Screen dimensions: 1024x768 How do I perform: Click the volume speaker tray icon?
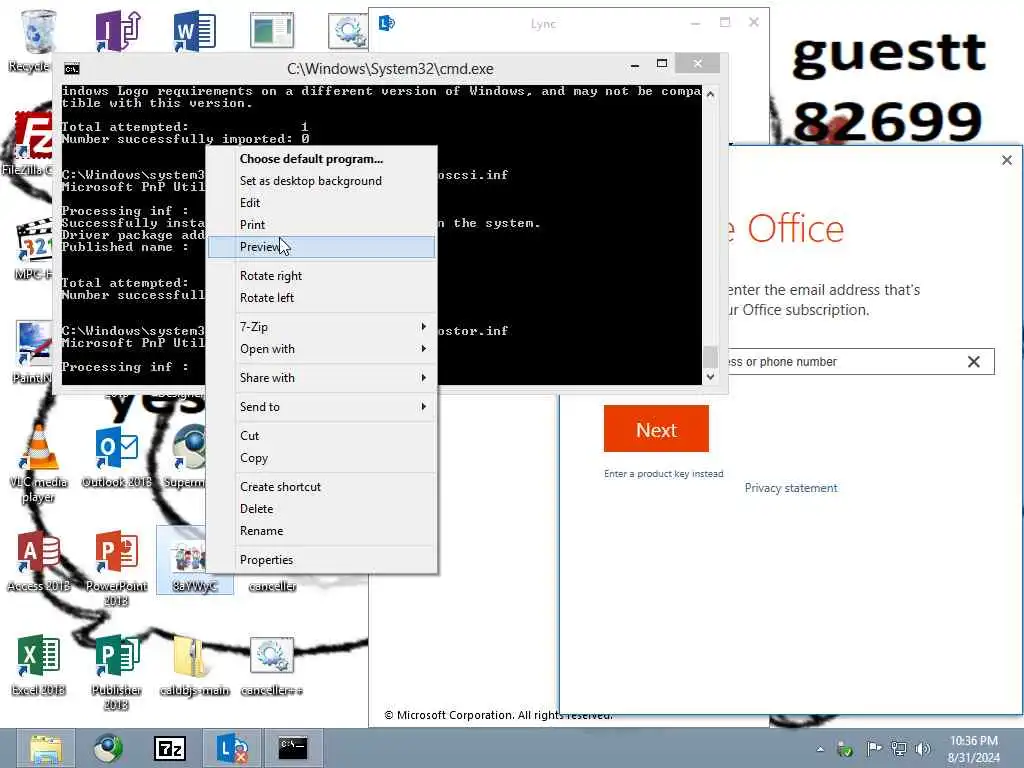tap(923, 748)
